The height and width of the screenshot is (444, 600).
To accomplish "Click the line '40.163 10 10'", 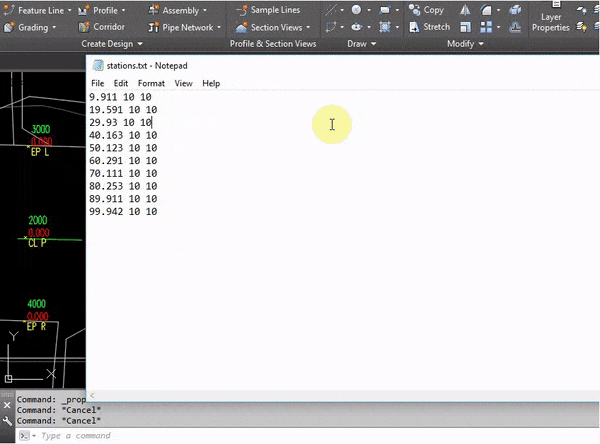I will pyautogui.click(x=123, y=135).
